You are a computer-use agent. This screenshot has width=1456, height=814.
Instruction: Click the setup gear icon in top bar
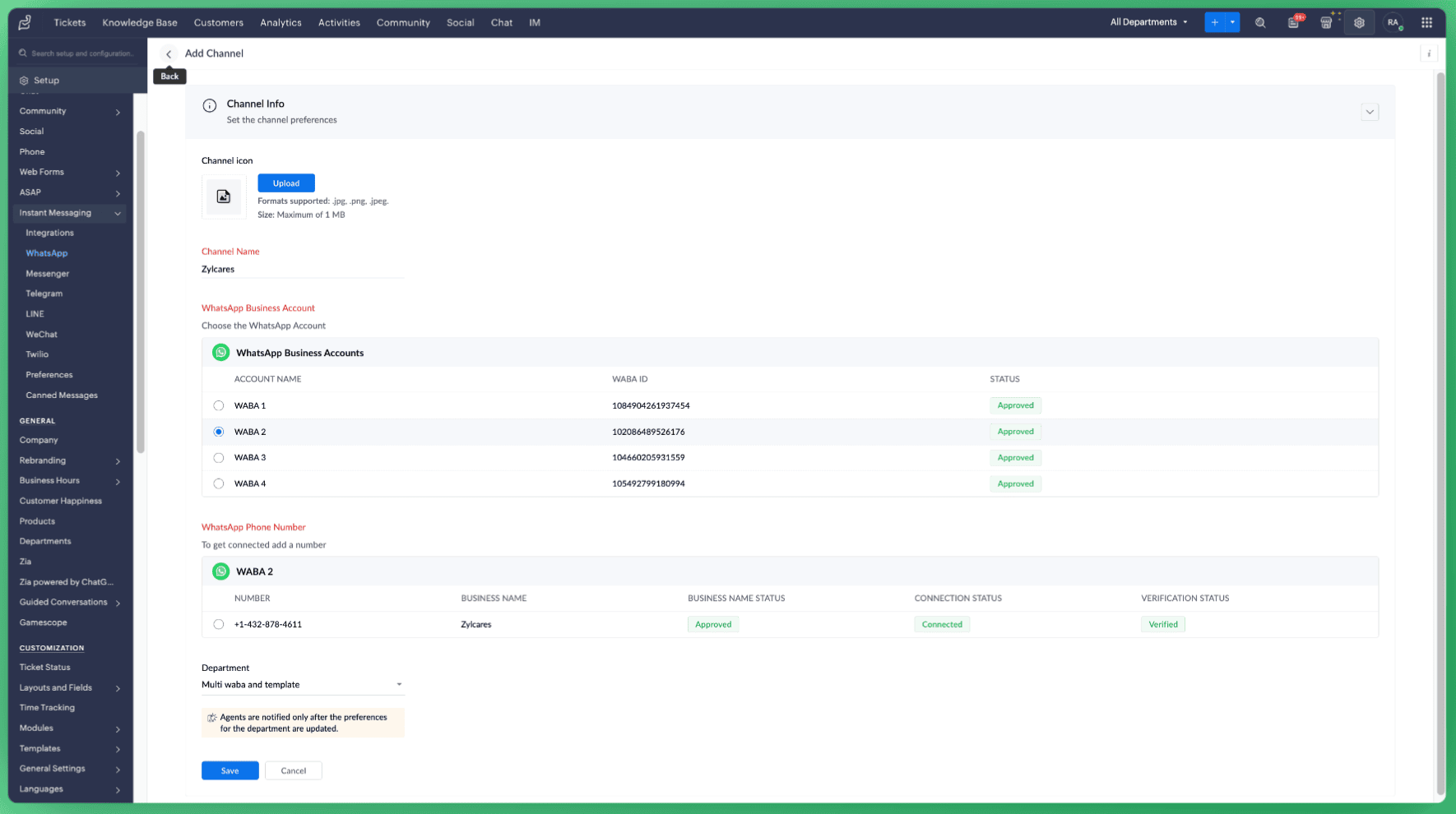point(1359,23)
